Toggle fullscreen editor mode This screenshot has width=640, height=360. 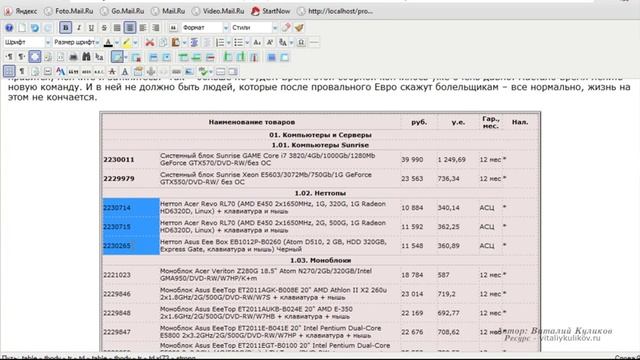[x=35, y=57]
